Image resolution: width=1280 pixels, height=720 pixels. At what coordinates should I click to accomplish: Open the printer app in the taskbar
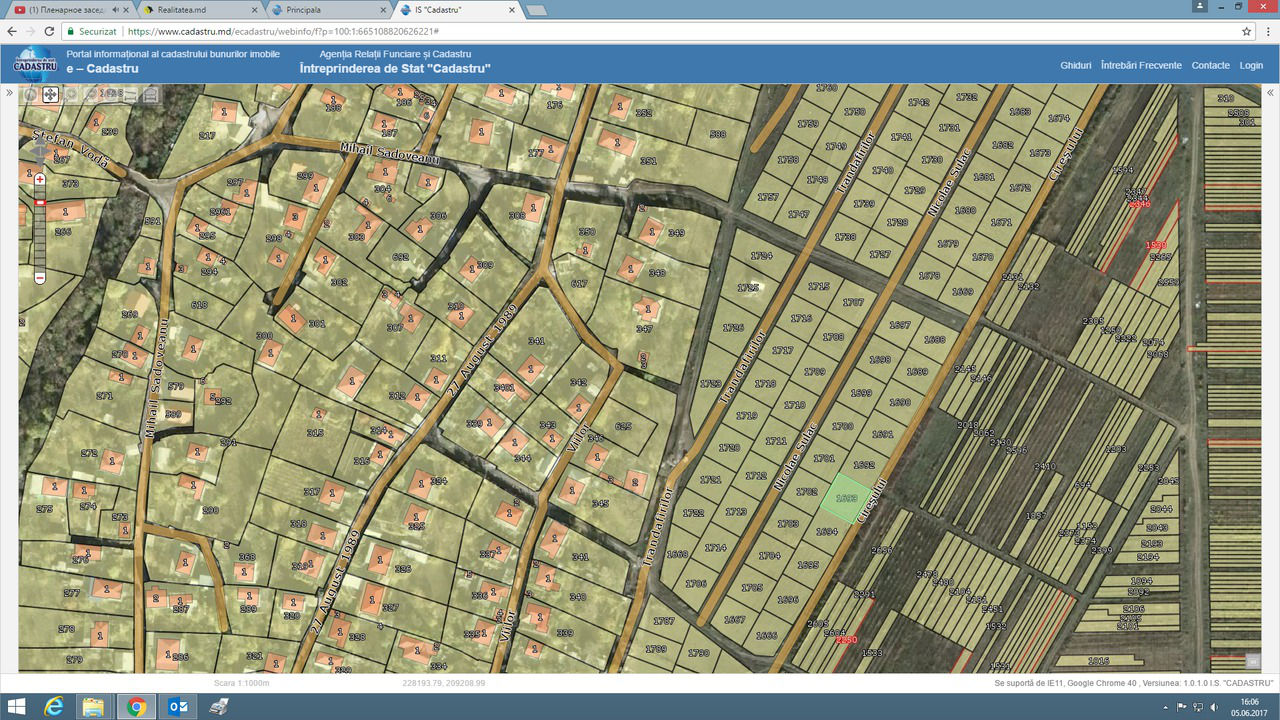tap(219, 707)
